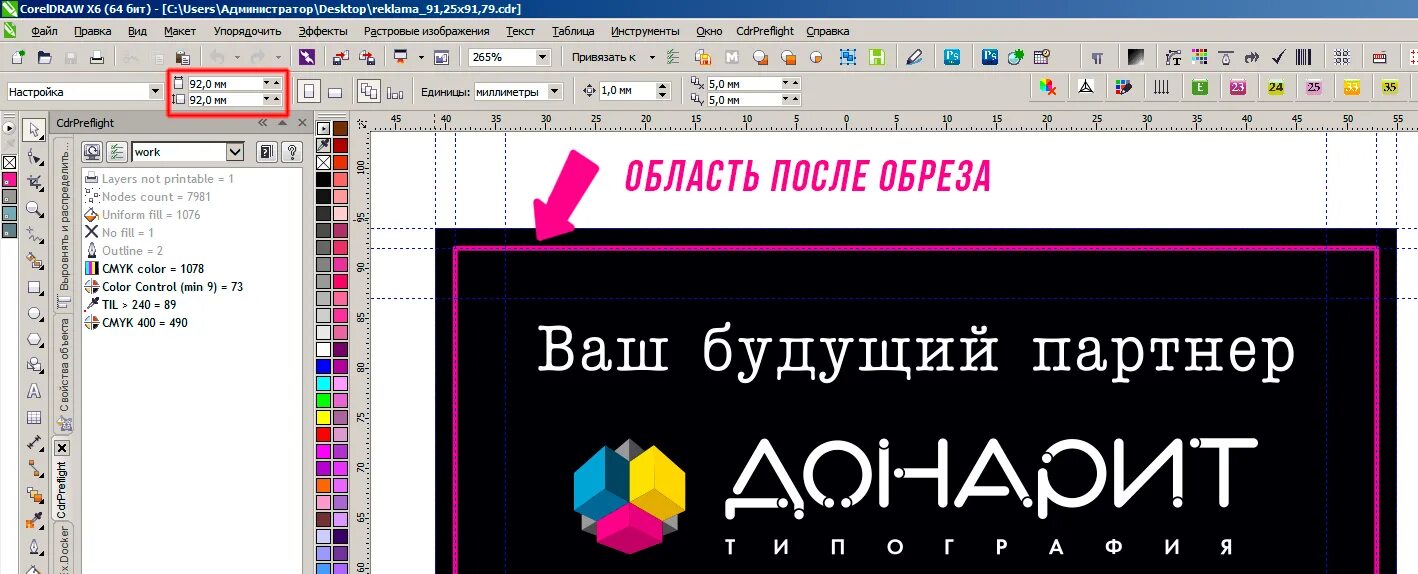Select the Rectangle tool

click(x=35, y=287)
